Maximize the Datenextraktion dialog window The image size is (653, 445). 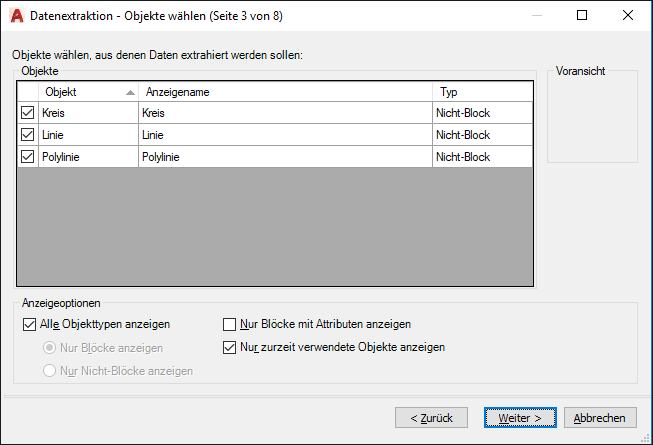click(x=582, y=16)
